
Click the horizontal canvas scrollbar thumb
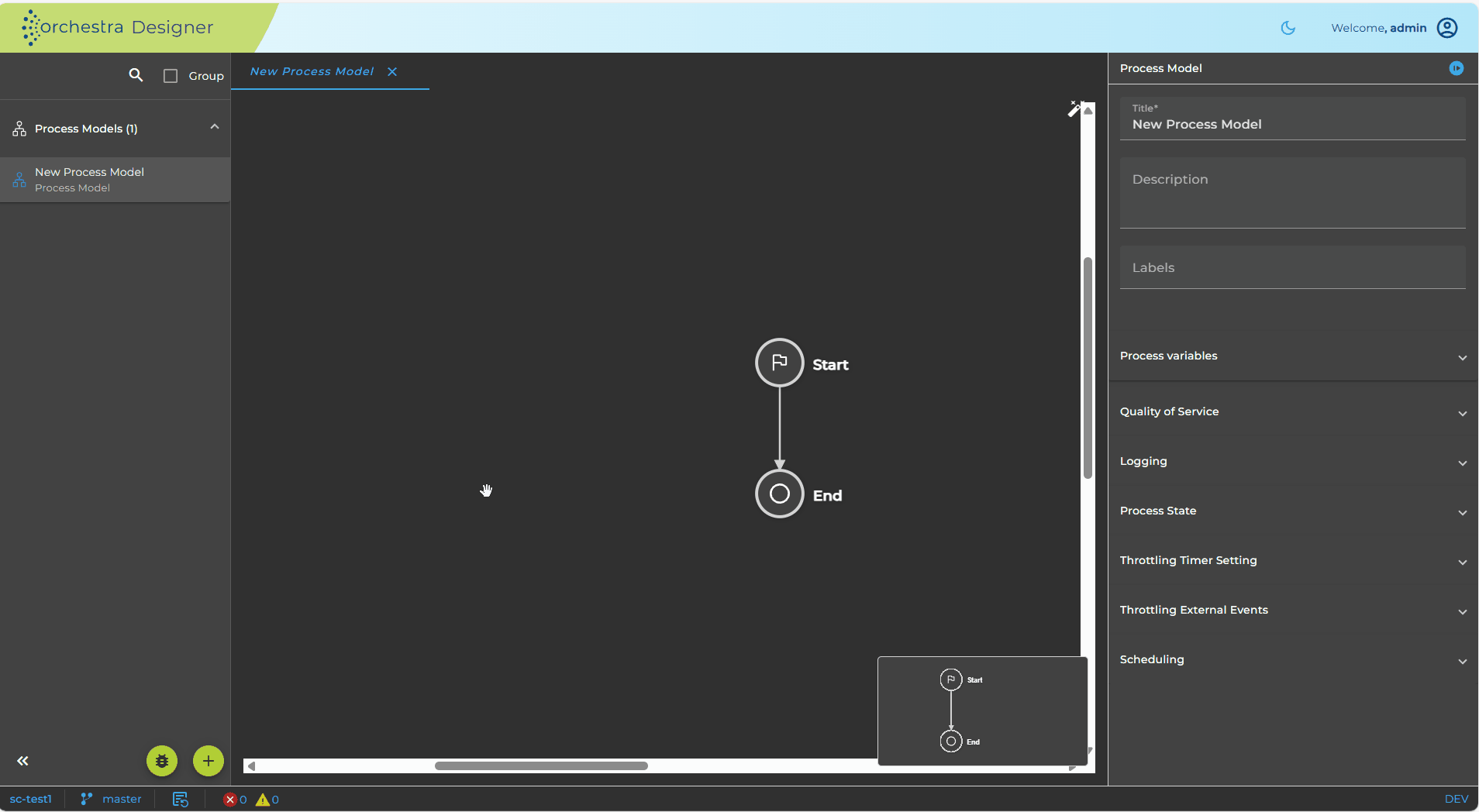(541, 766)
